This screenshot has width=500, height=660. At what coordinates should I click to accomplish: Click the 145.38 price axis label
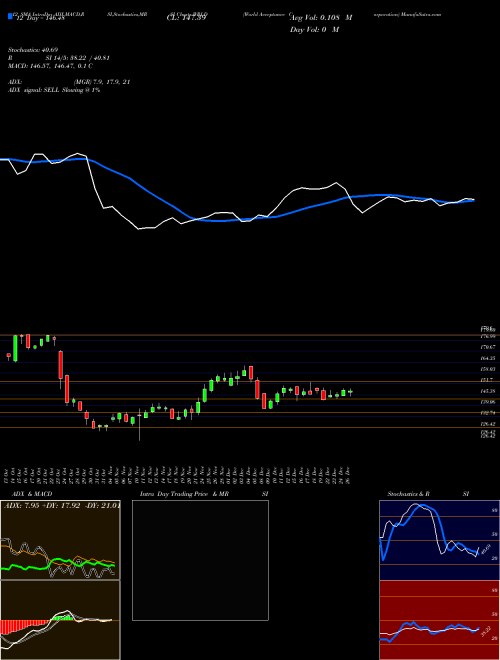click(488, 391)
